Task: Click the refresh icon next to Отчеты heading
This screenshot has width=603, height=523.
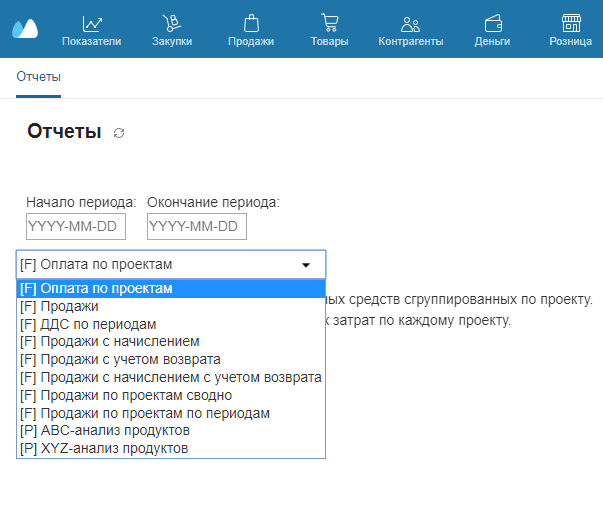Action: click(120, 133)
